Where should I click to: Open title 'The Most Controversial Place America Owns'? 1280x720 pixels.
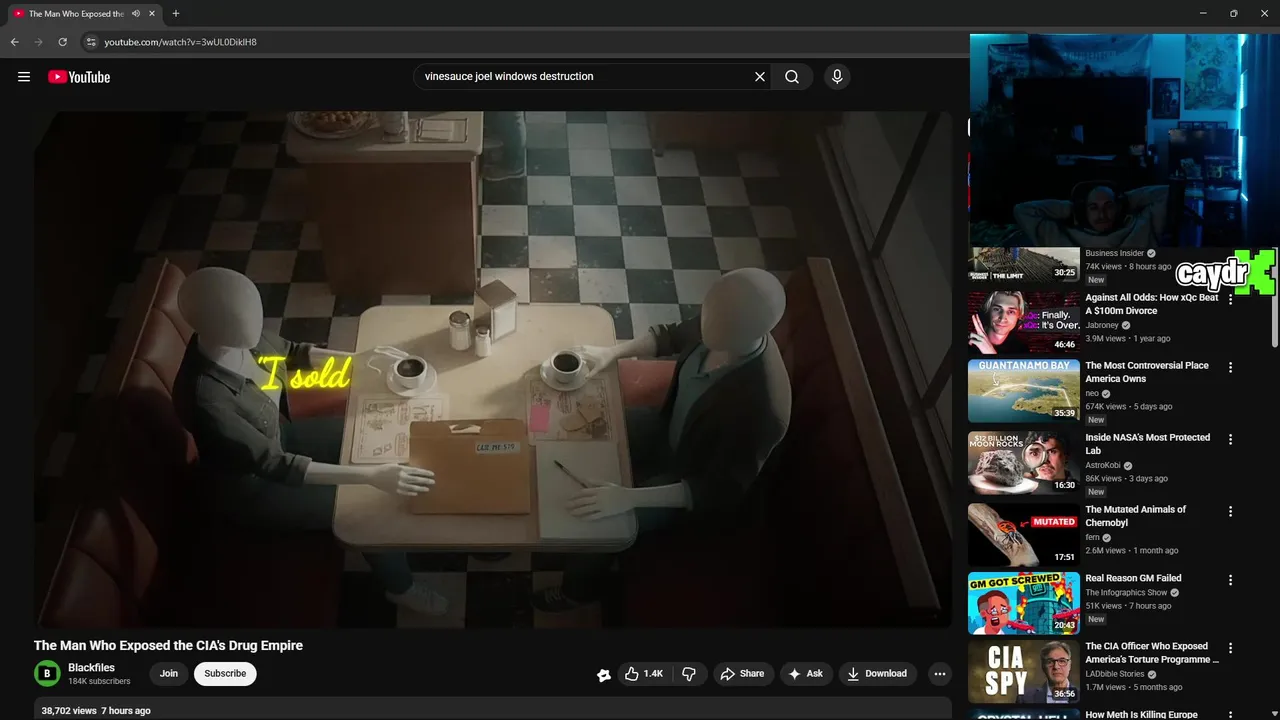click(1147, 372)
